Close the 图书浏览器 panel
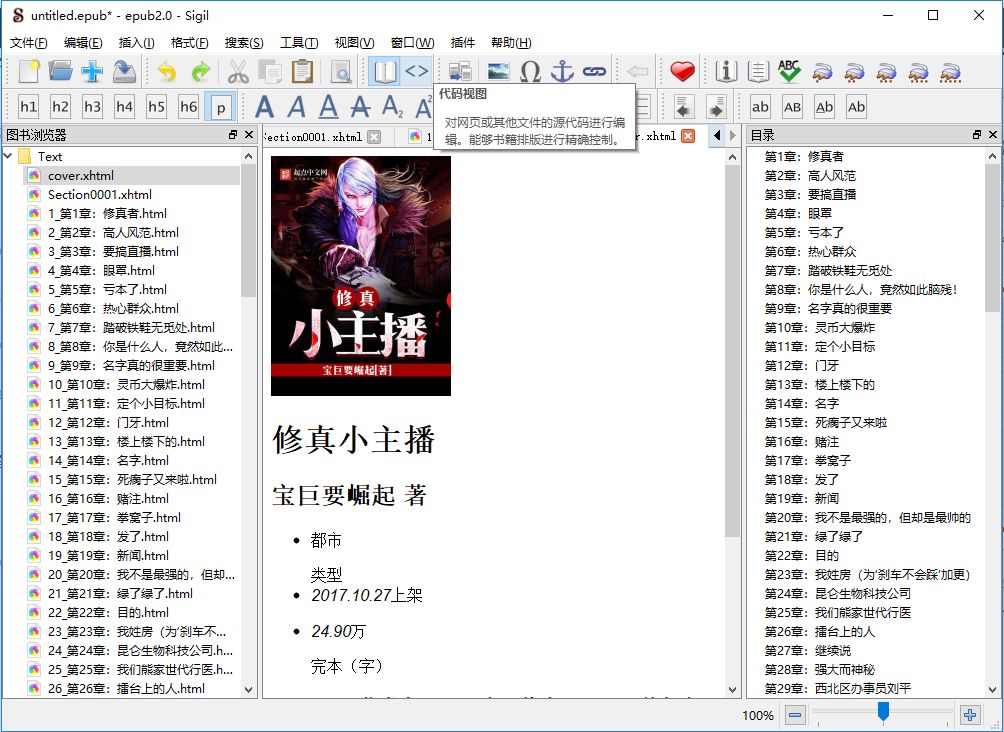This screenshot has width=1004, height=732. 249,134
